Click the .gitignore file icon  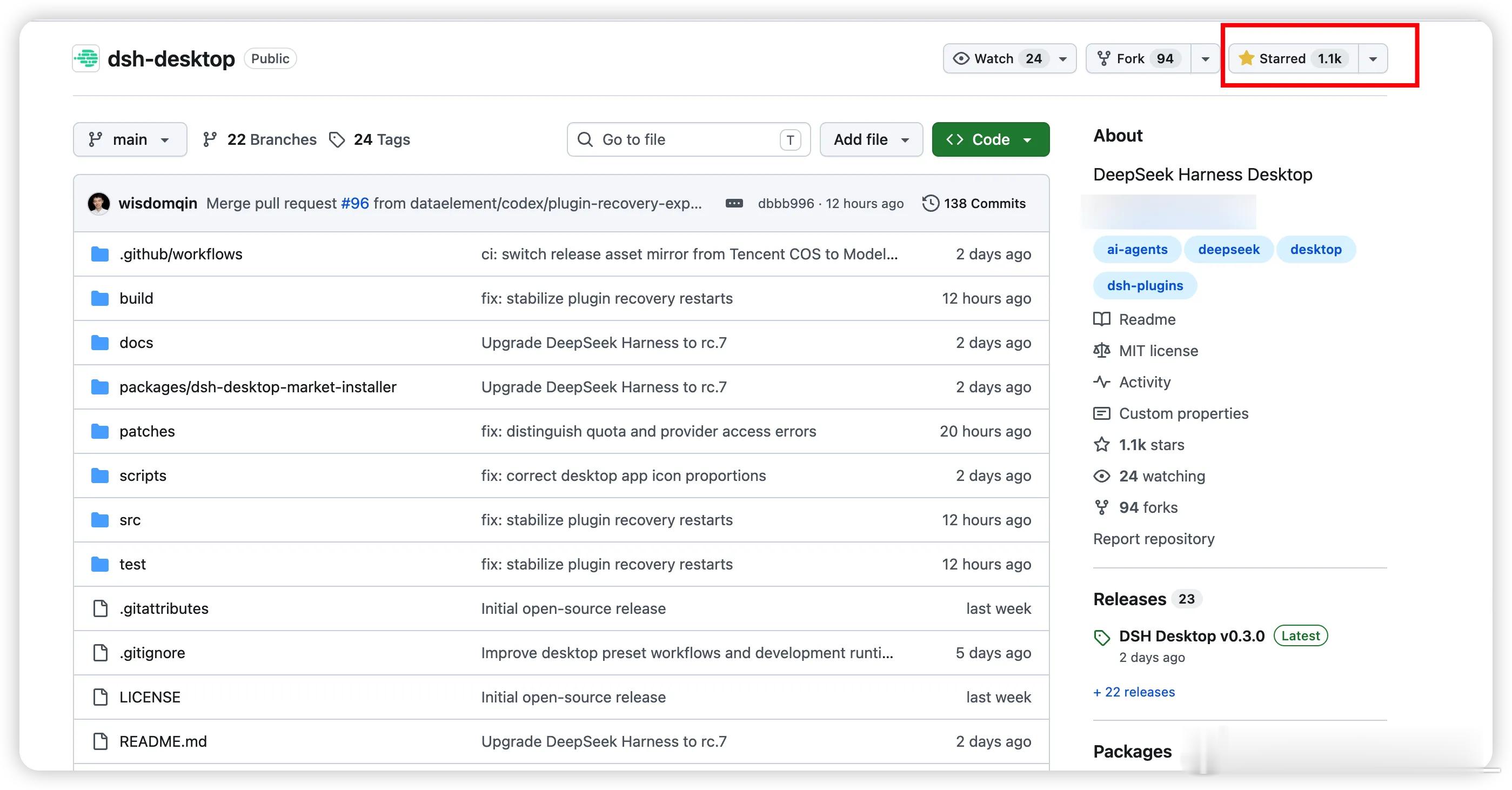coord(101,653)
